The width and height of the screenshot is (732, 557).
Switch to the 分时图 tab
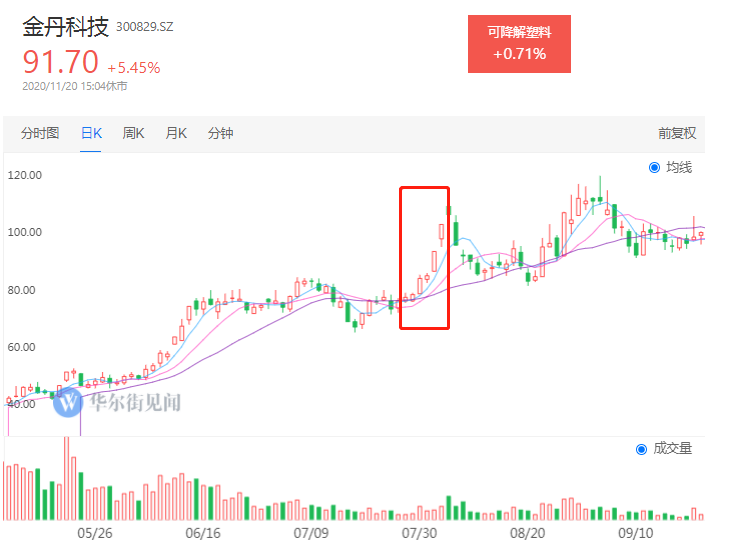pos(40,133)
